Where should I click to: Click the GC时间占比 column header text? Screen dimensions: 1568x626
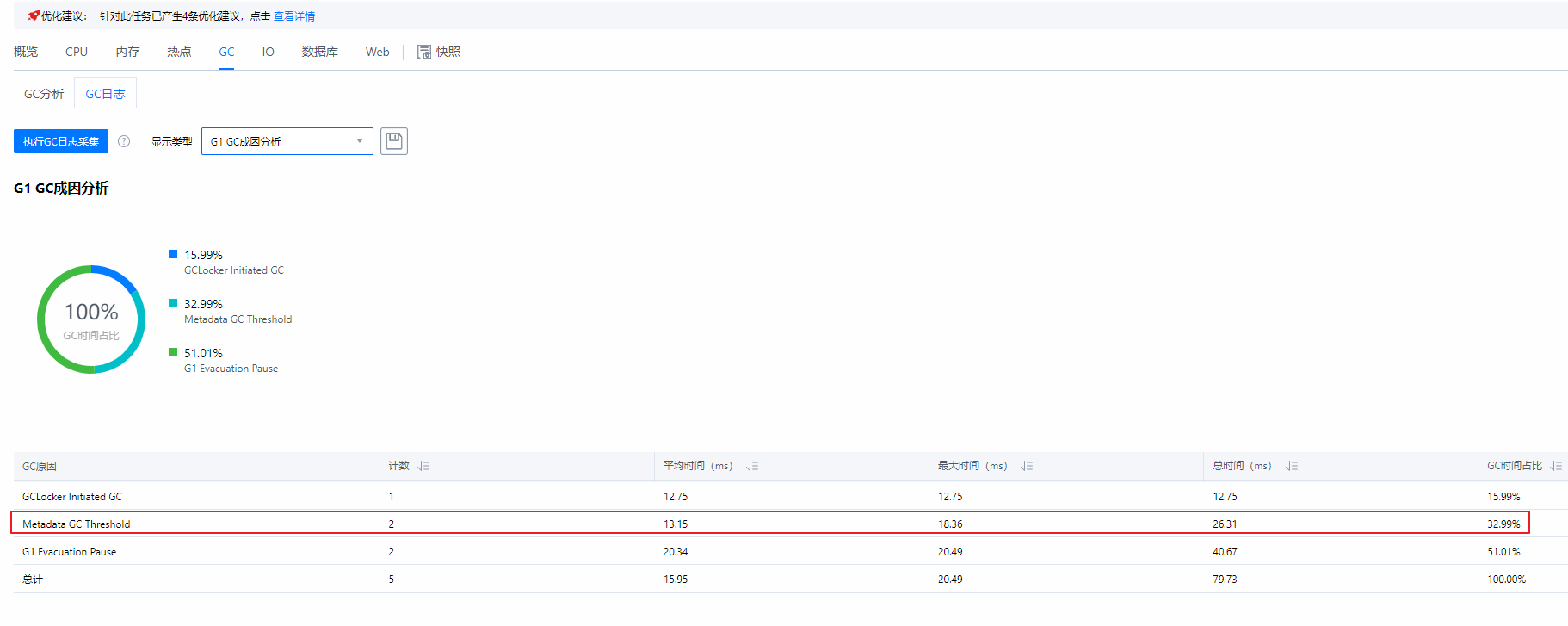1515,466
